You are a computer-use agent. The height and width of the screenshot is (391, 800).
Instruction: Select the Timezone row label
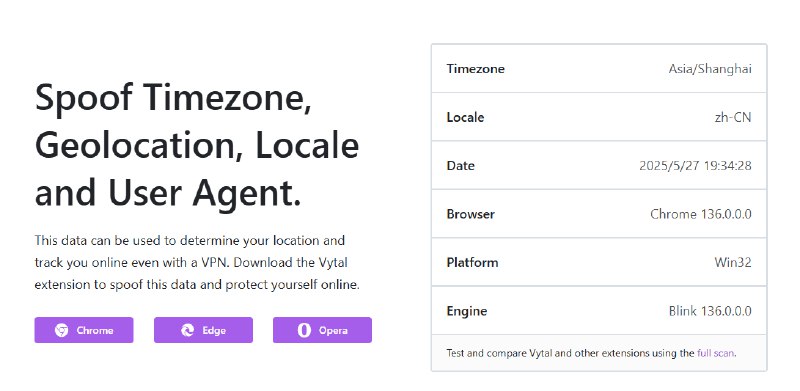coord(476,68)
